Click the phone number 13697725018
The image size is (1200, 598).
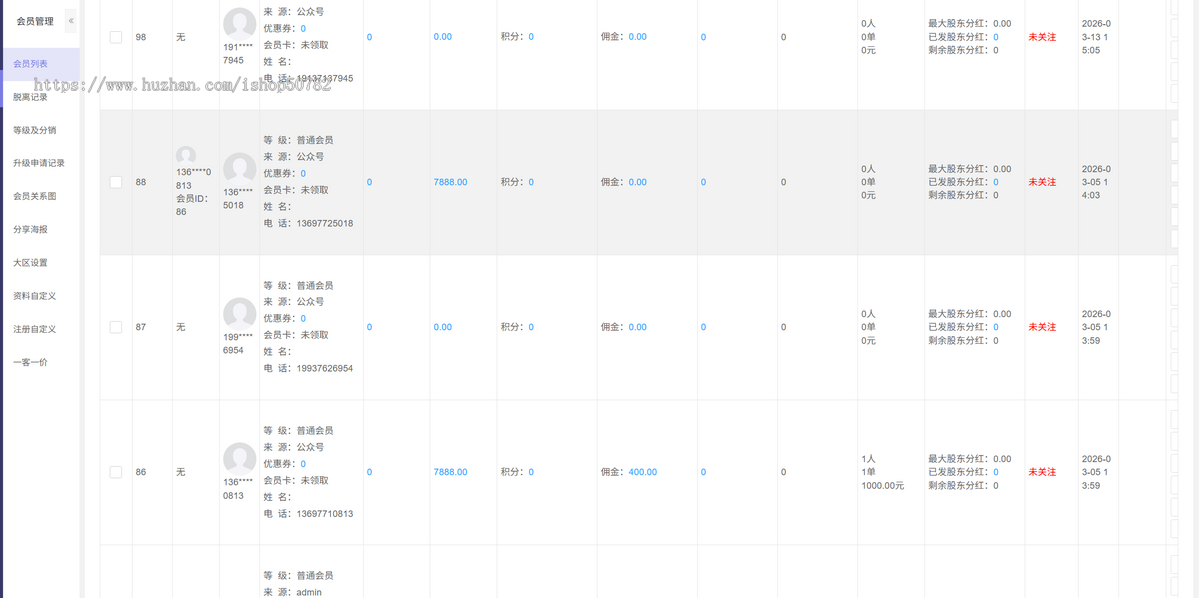click(325, 223)
